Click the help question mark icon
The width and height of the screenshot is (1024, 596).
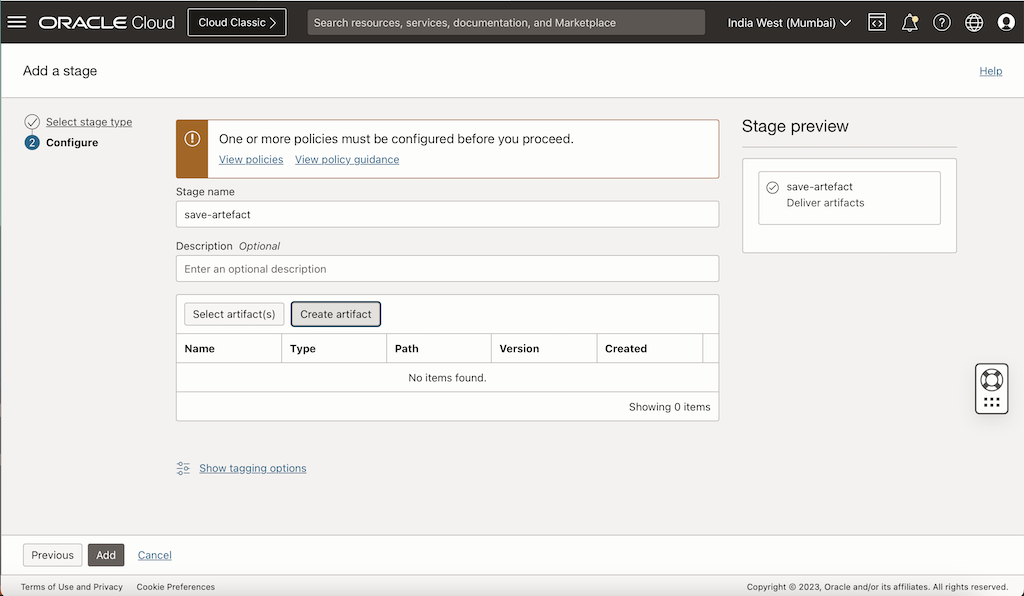(x=942, y=22)
